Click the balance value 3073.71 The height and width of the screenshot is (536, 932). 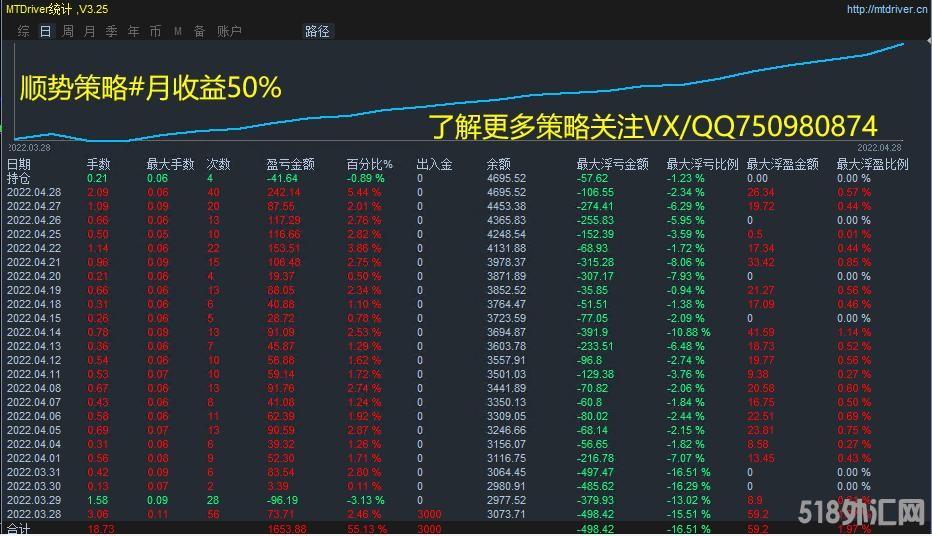coord(506,515)
